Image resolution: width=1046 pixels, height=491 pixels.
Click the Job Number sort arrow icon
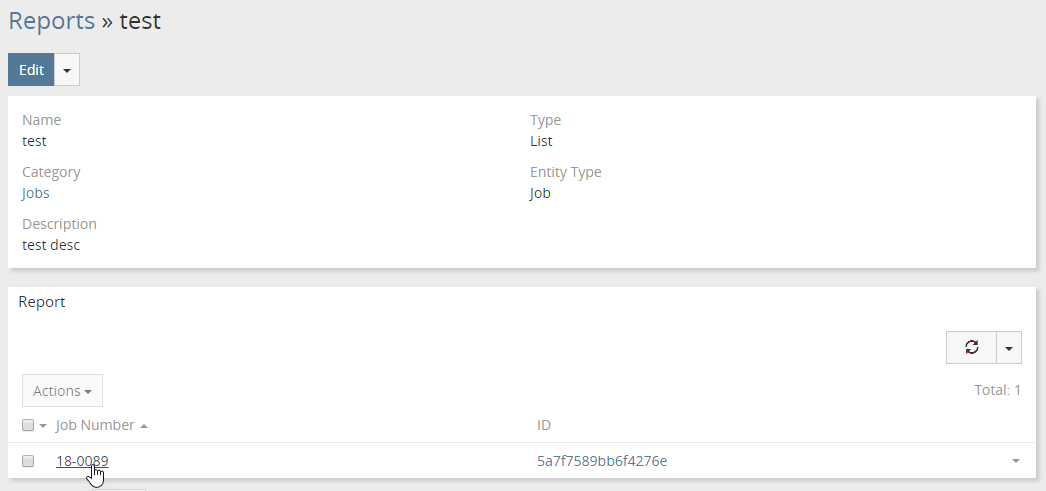pyautogui.click(x=144, y=426)
